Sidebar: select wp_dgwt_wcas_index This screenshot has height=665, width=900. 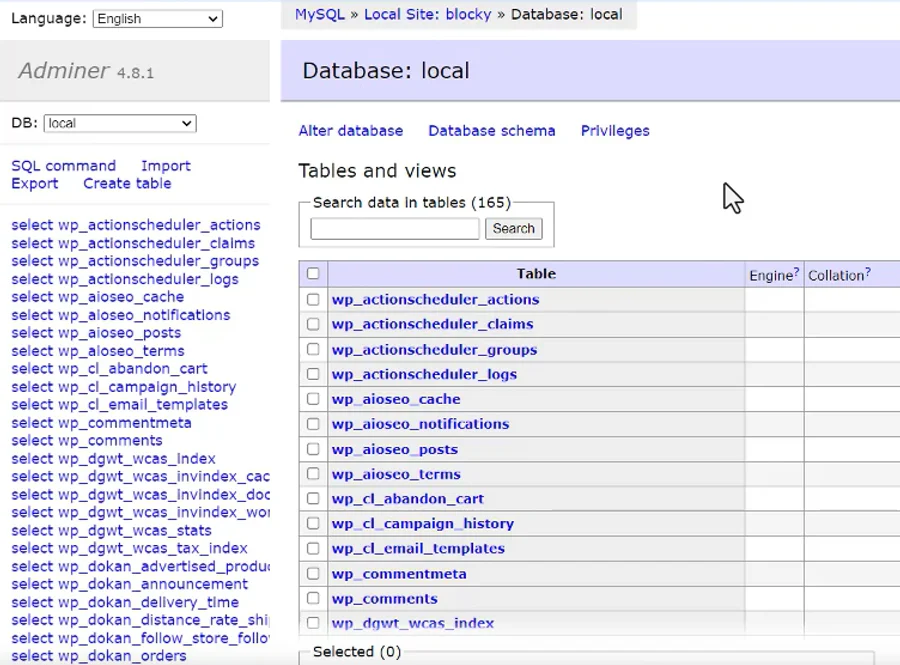click(x=114, y=458)
